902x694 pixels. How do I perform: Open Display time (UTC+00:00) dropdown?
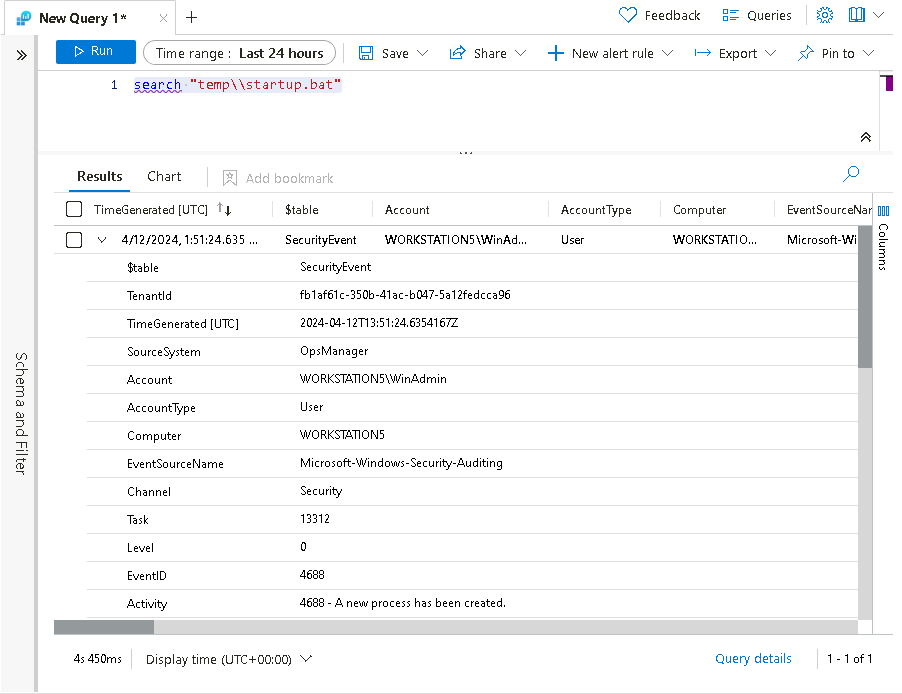coord(228,659)
